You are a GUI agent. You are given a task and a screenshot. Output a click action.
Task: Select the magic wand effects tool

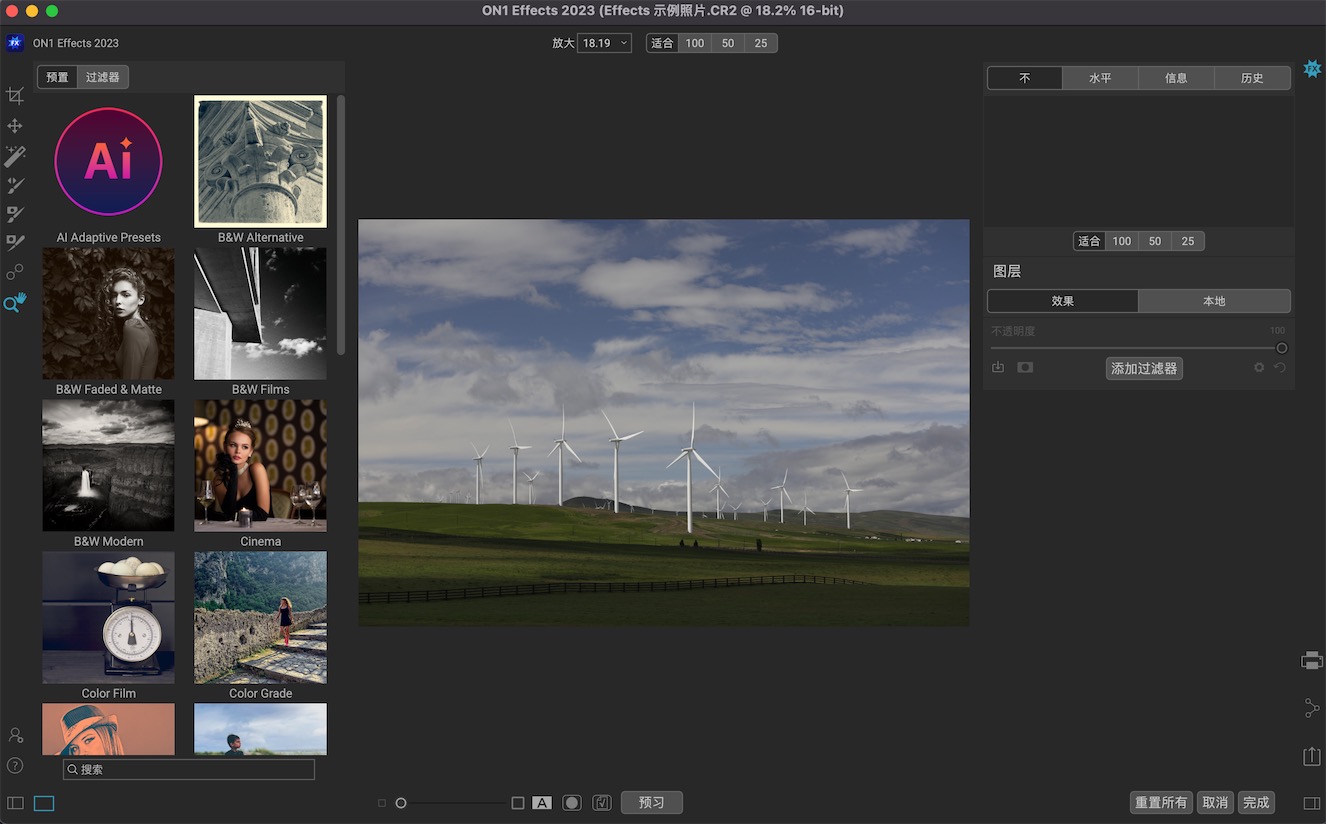(x=15, y=156)
